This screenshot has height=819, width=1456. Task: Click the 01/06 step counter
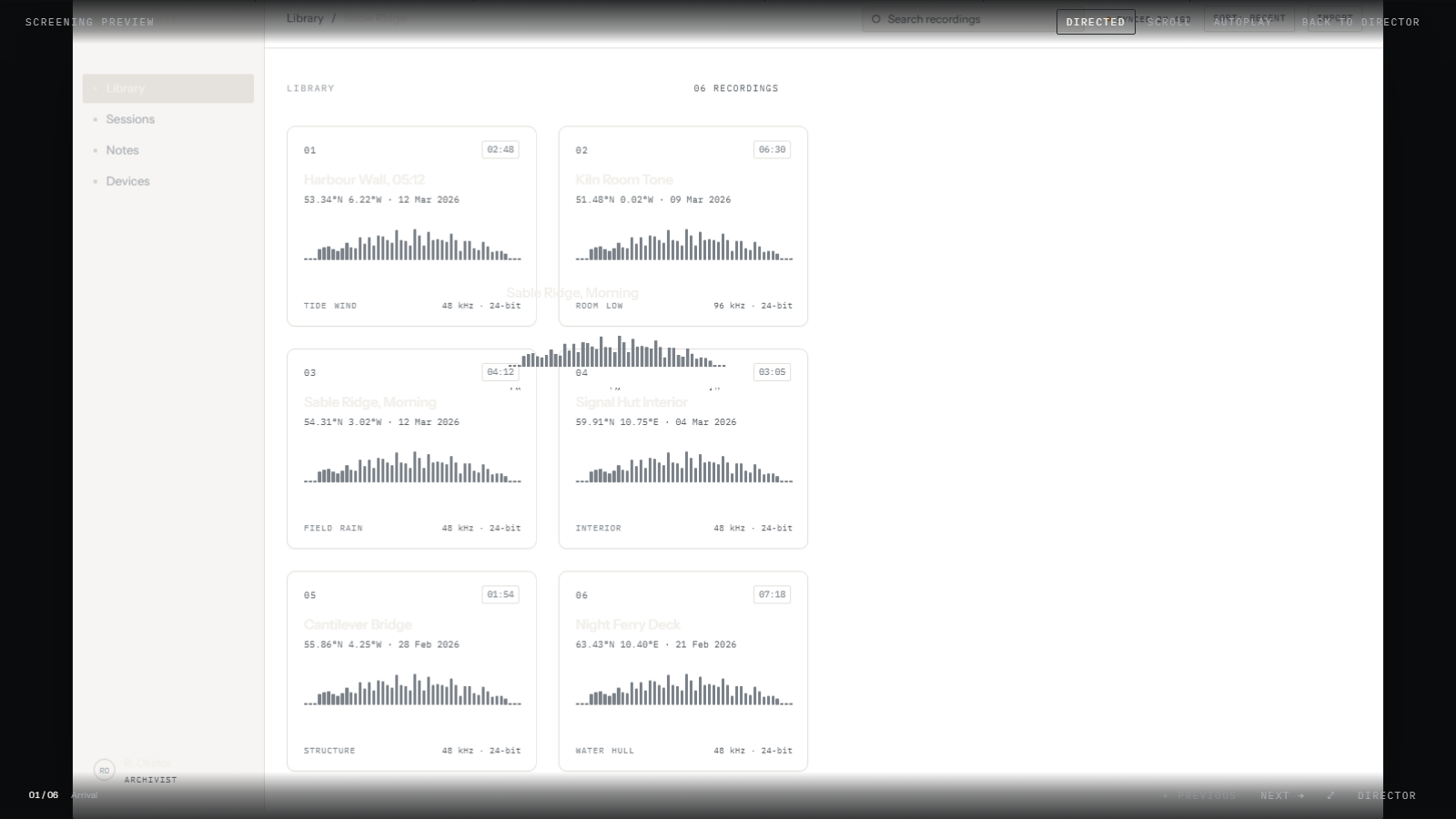click(x=44, y=795)
